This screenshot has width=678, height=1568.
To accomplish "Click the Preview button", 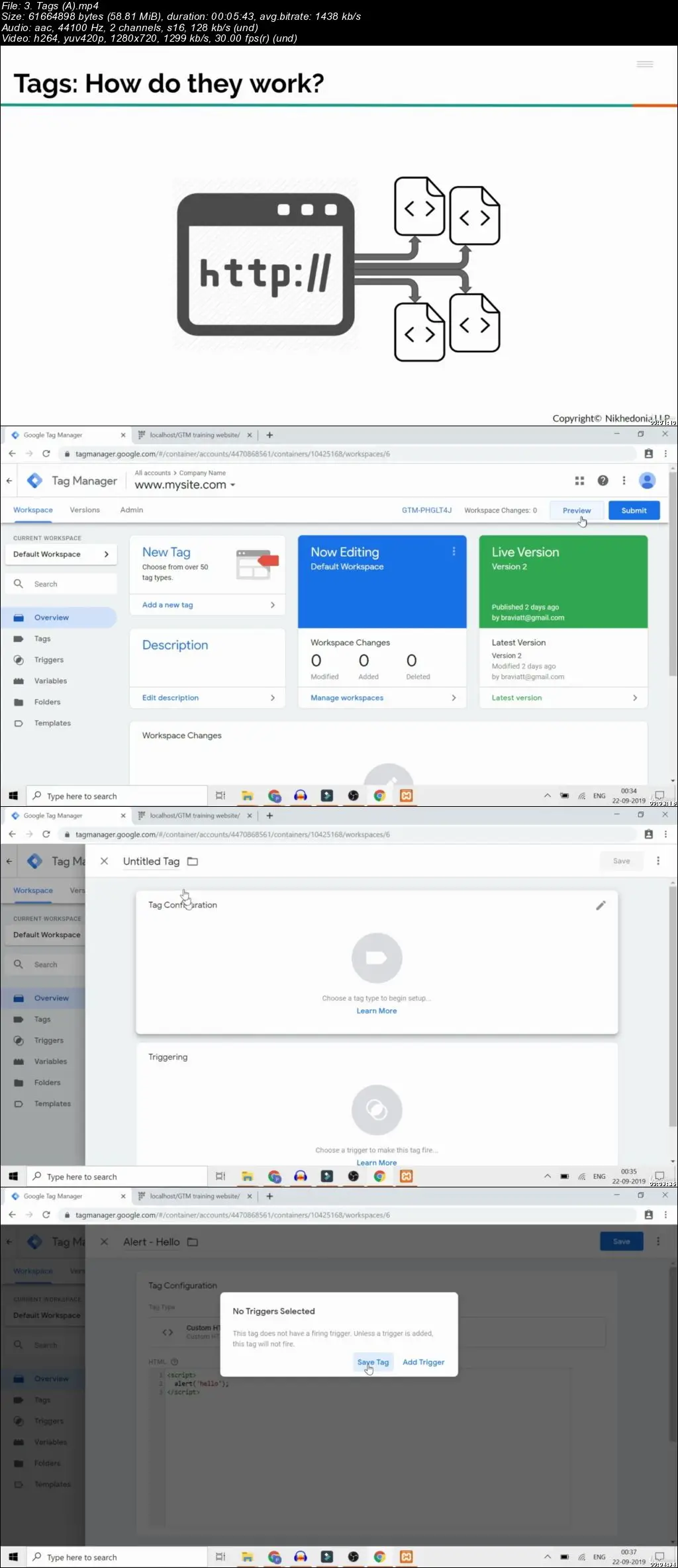I will tap(577, 510).
